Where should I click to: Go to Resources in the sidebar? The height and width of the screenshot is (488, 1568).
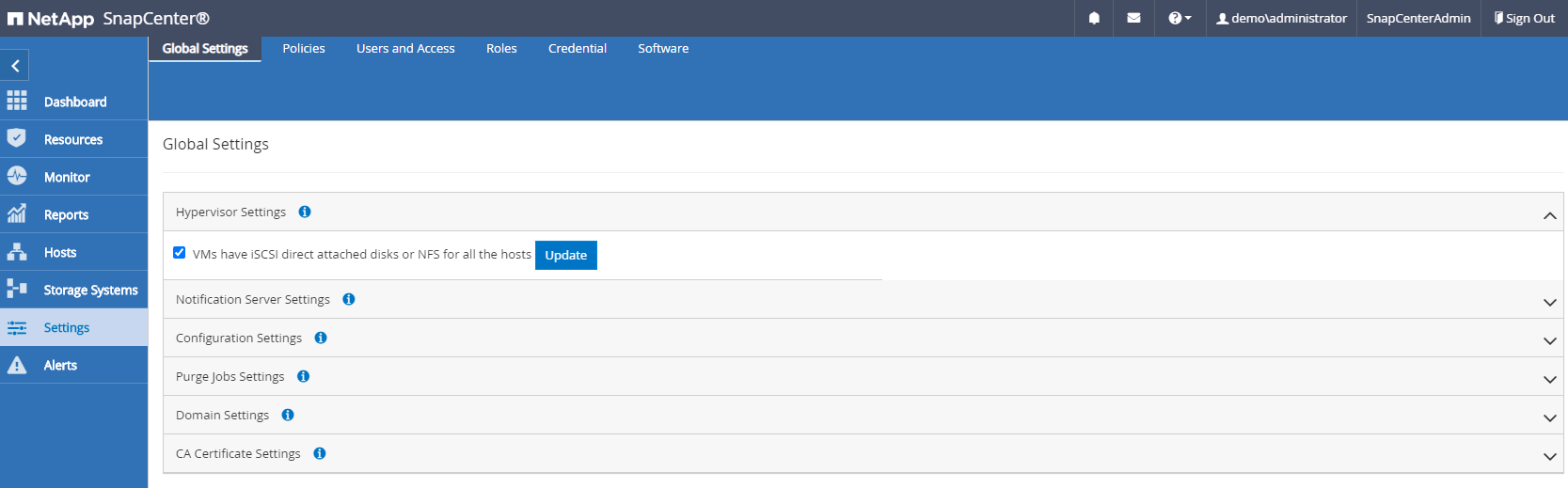point(72,139)
